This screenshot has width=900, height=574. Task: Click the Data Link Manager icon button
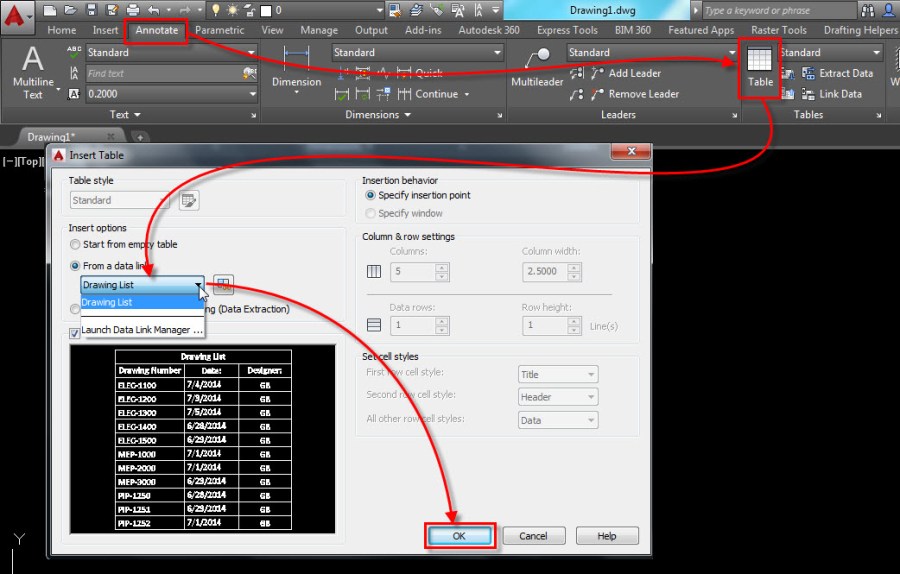[x=223, y=285]
